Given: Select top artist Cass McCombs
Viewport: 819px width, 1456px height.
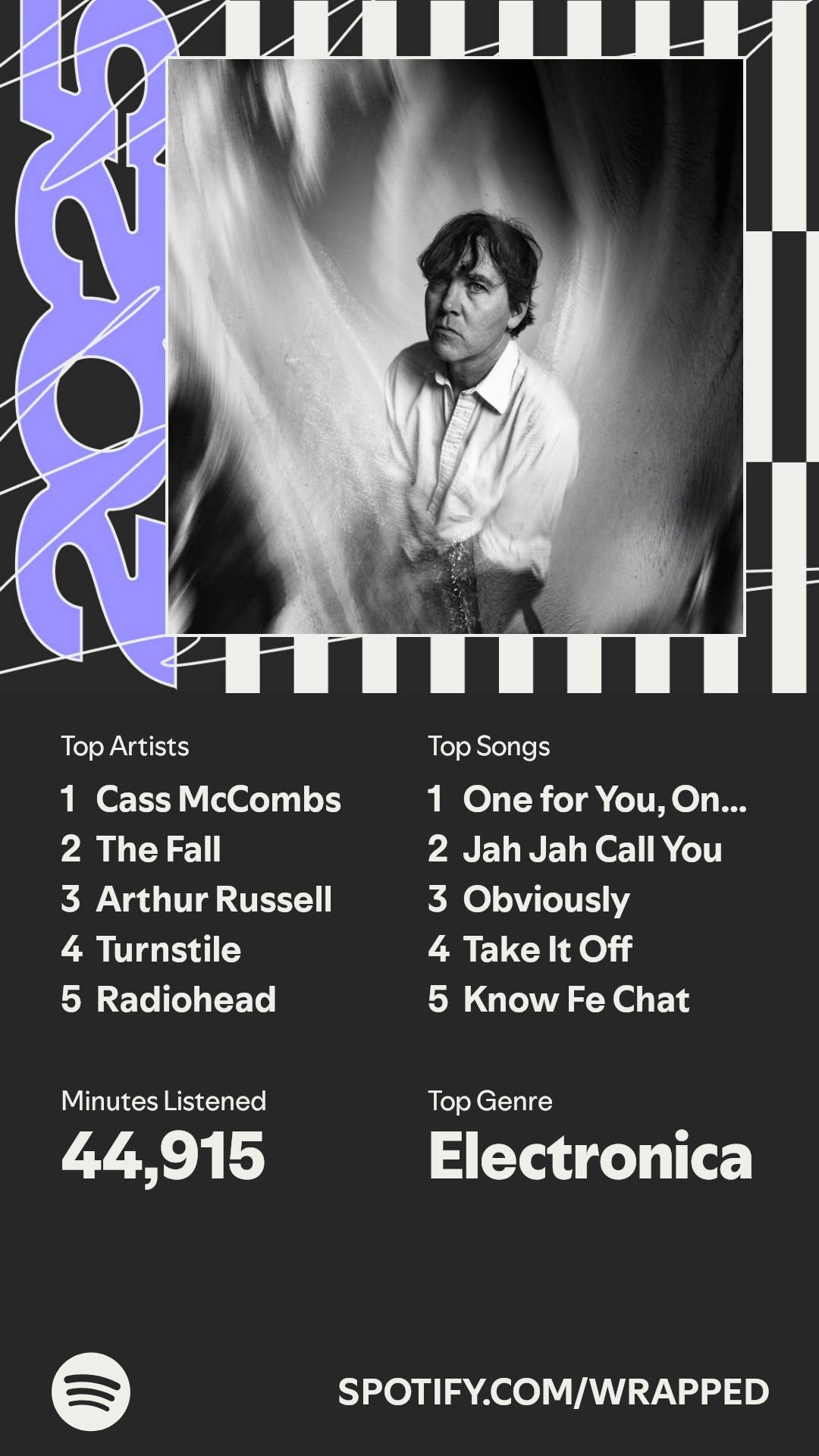Looking at the screenshot, I should (x=218, y=799).
